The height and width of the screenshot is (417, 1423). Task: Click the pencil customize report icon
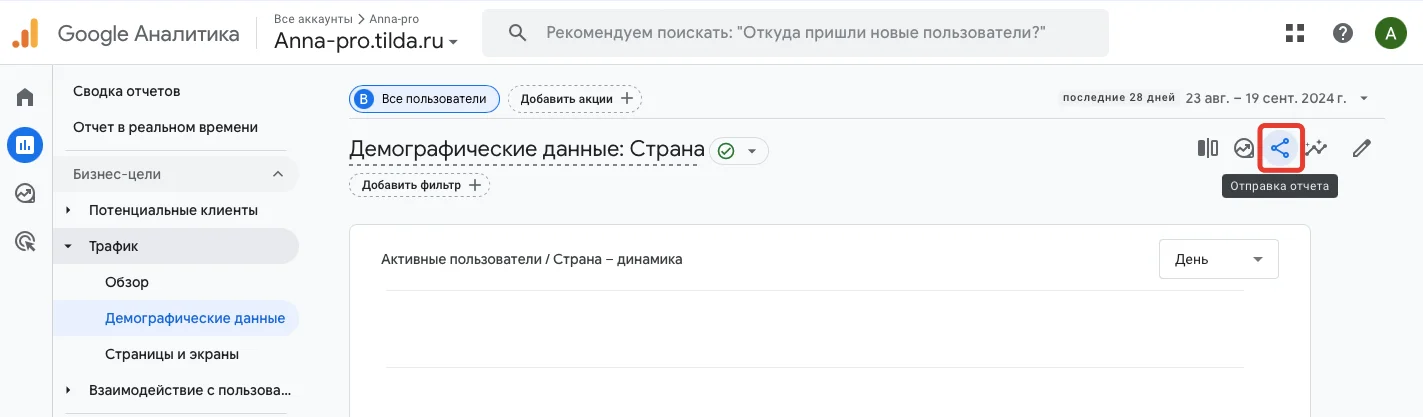click(1361, 149)
